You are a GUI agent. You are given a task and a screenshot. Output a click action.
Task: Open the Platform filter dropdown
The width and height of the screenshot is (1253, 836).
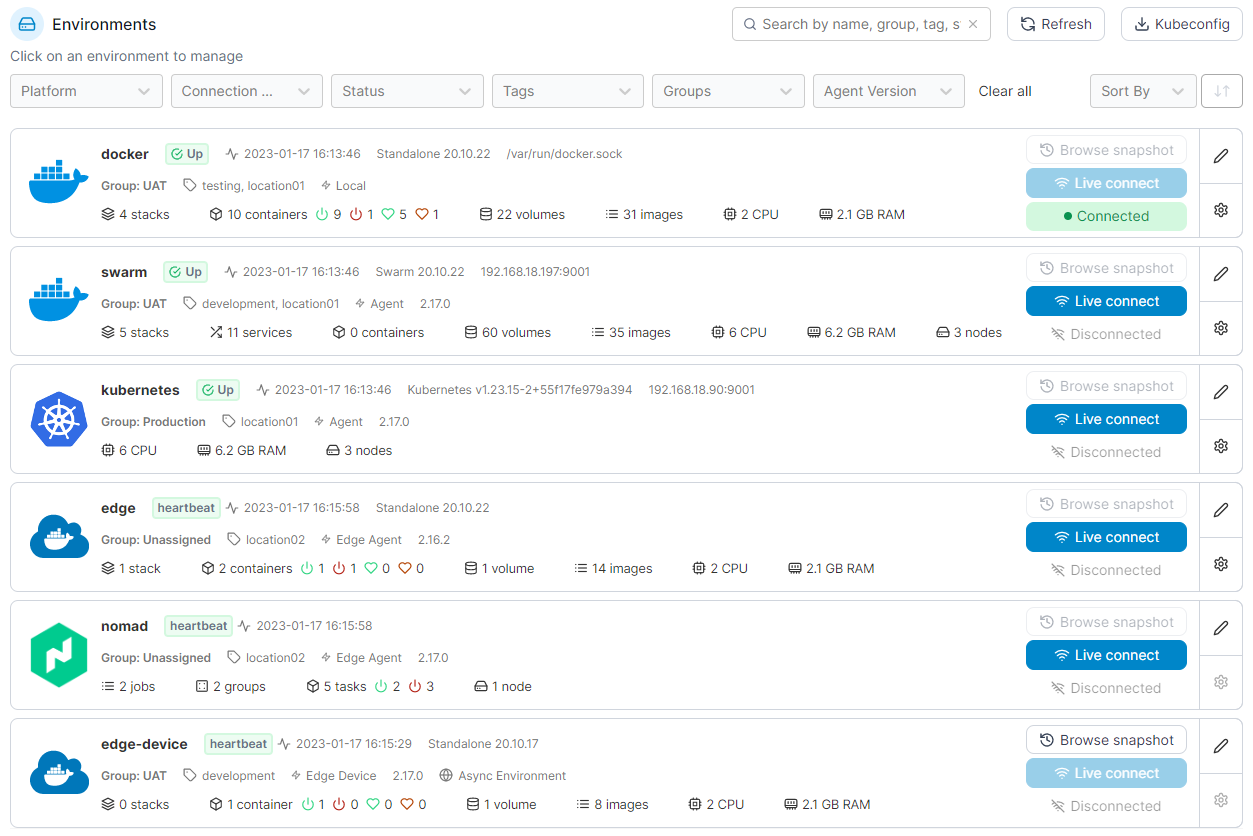click(86, 91)
